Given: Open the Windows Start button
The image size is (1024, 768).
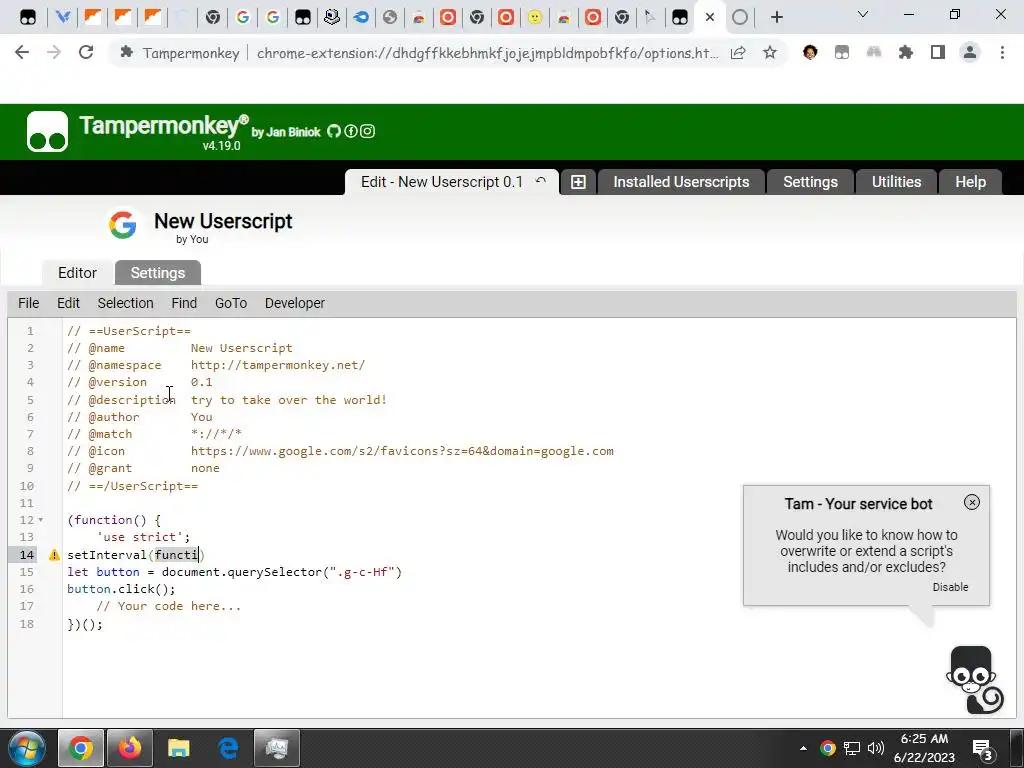Looking at the screenshot, I should click(27, 748).
